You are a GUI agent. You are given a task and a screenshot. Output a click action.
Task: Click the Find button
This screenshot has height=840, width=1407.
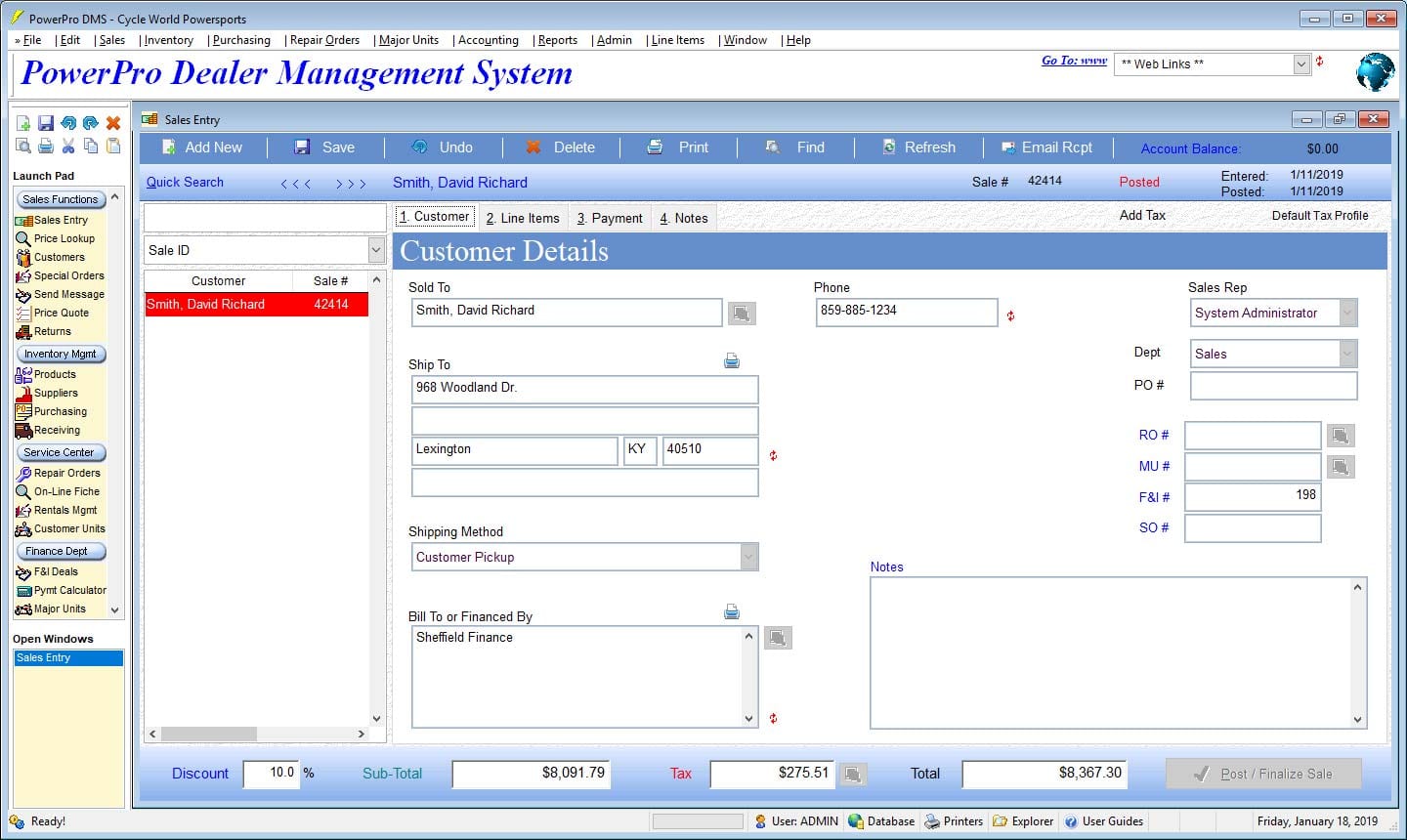coord(795,147)
